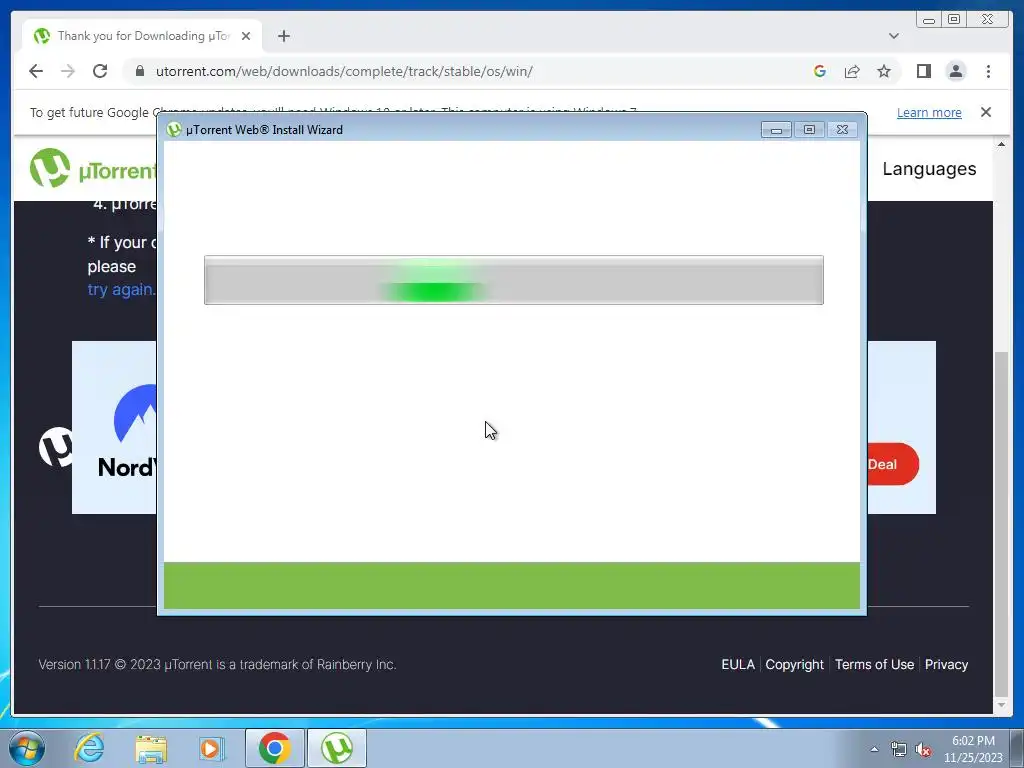Click the version 1.1.17 footer text
1024x768 pixels.
coord(217,664)
